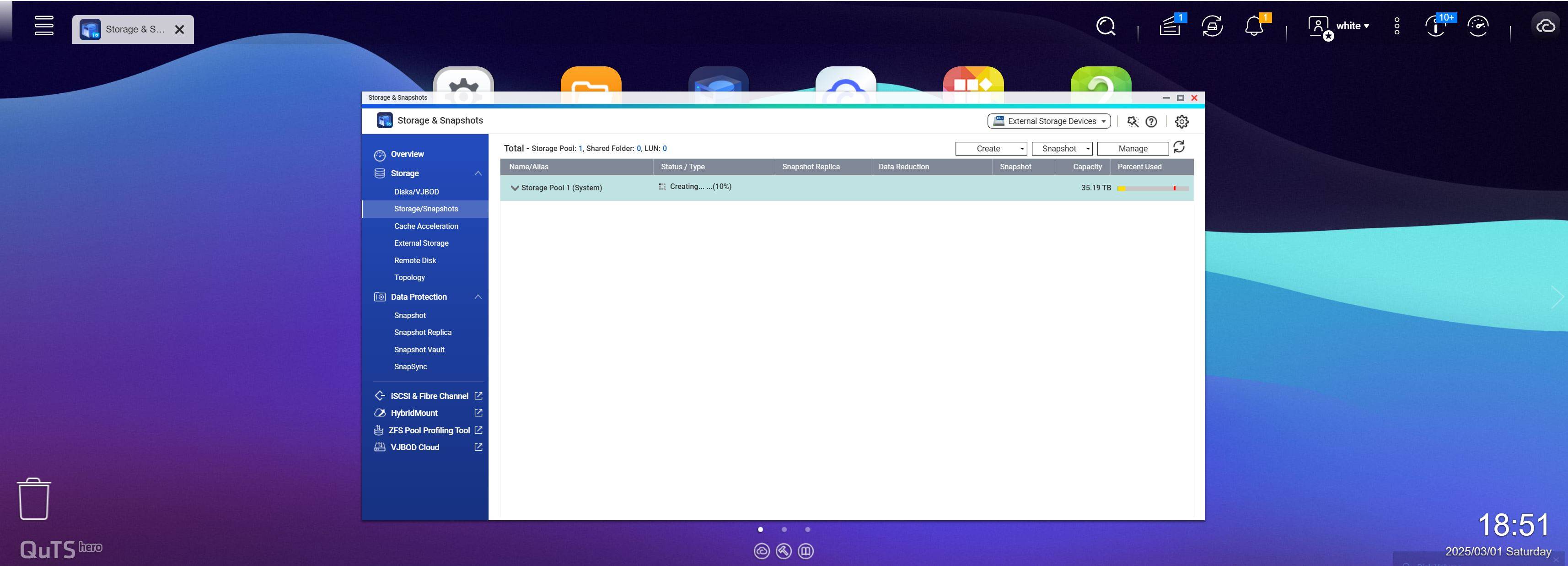Screen dimensions: 1568x566
Task: Click the Data Reduction column header
Action: pyautogui.click(x=931, y=167)
